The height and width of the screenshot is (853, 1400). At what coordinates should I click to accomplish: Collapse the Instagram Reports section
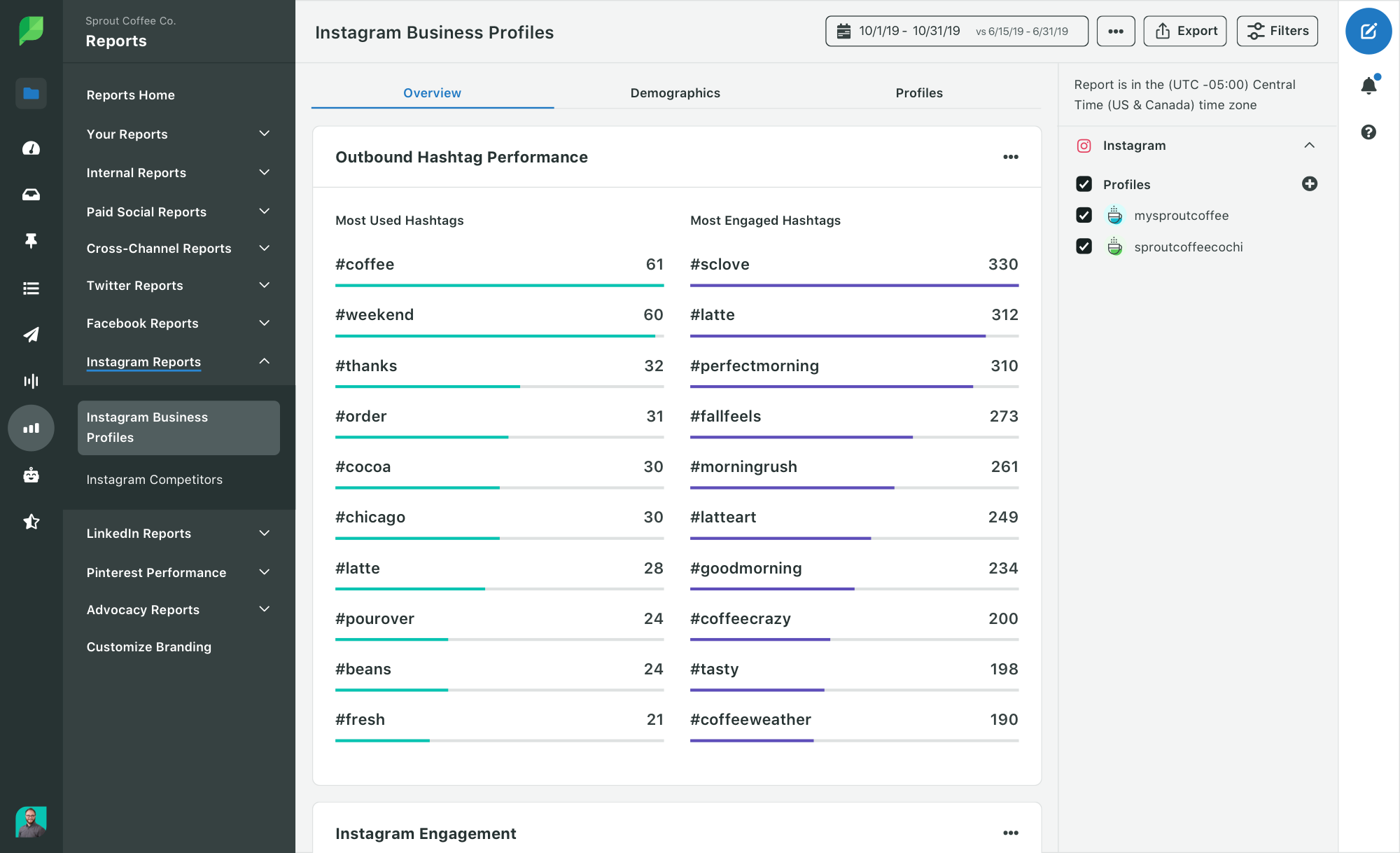266,361
